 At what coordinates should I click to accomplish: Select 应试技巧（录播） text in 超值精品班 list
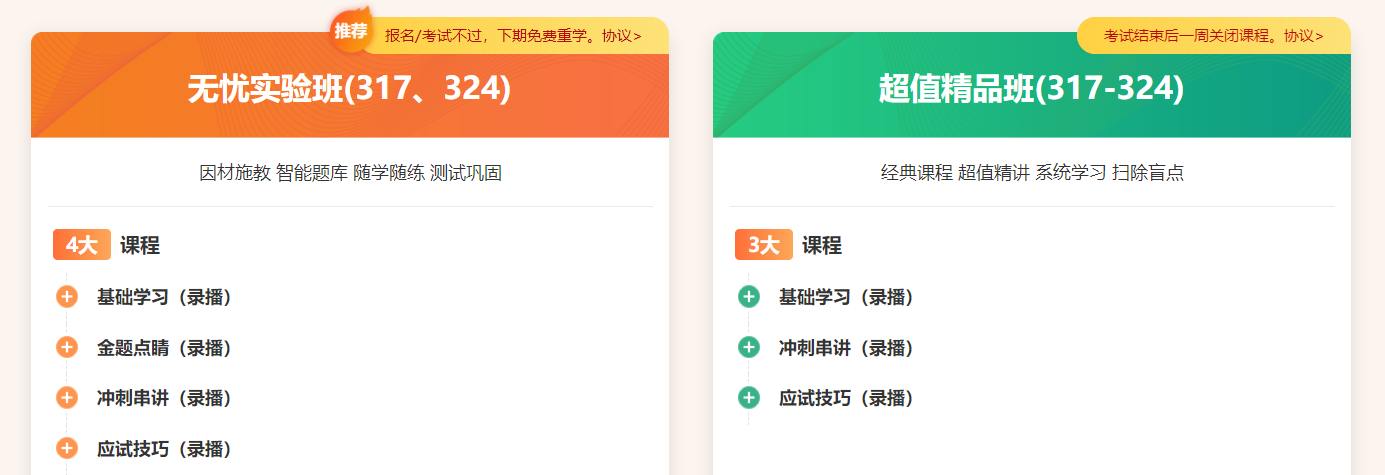coord(847,398)
